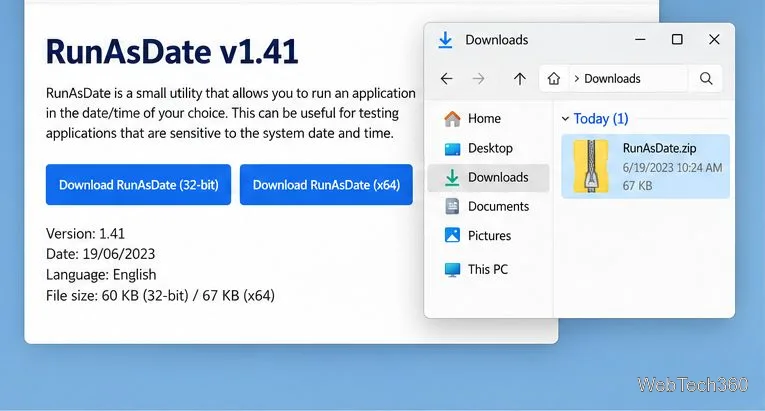This screenshot has width=765, height=411.
Task: Click the Downloads window title text
Action: point(497,40)
